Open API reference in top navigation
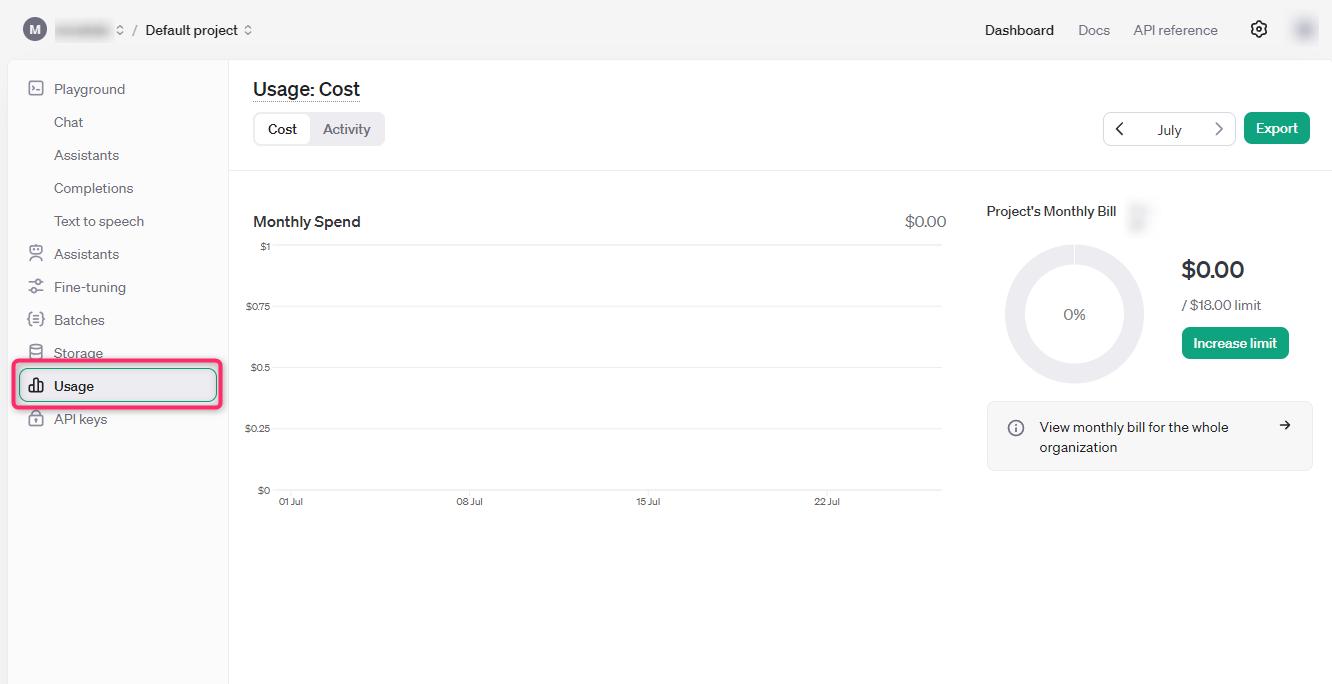Image resolution: width=1332 pixels, height=684 pixels. point(1175,30)
